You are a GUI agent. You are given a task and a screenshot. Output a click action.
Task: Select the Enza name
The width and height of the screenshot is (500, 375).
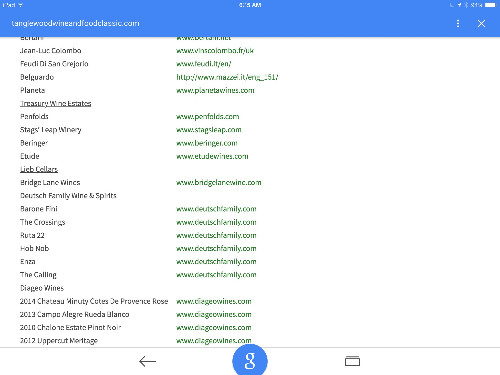tap(28, 262)
